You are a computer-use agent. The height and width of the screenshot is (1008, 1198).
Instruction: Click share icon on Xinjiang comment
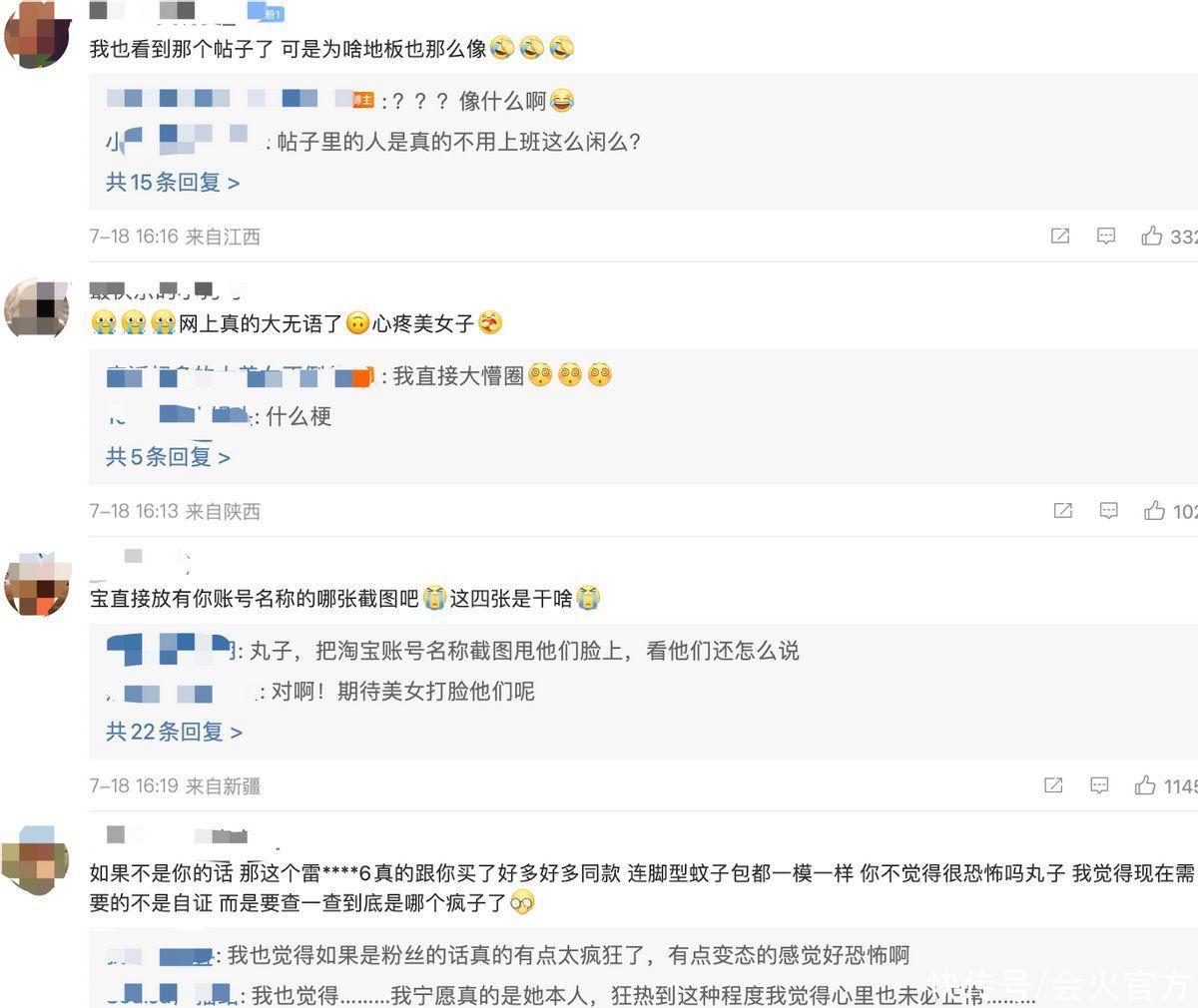click(x=1053, y=785)
